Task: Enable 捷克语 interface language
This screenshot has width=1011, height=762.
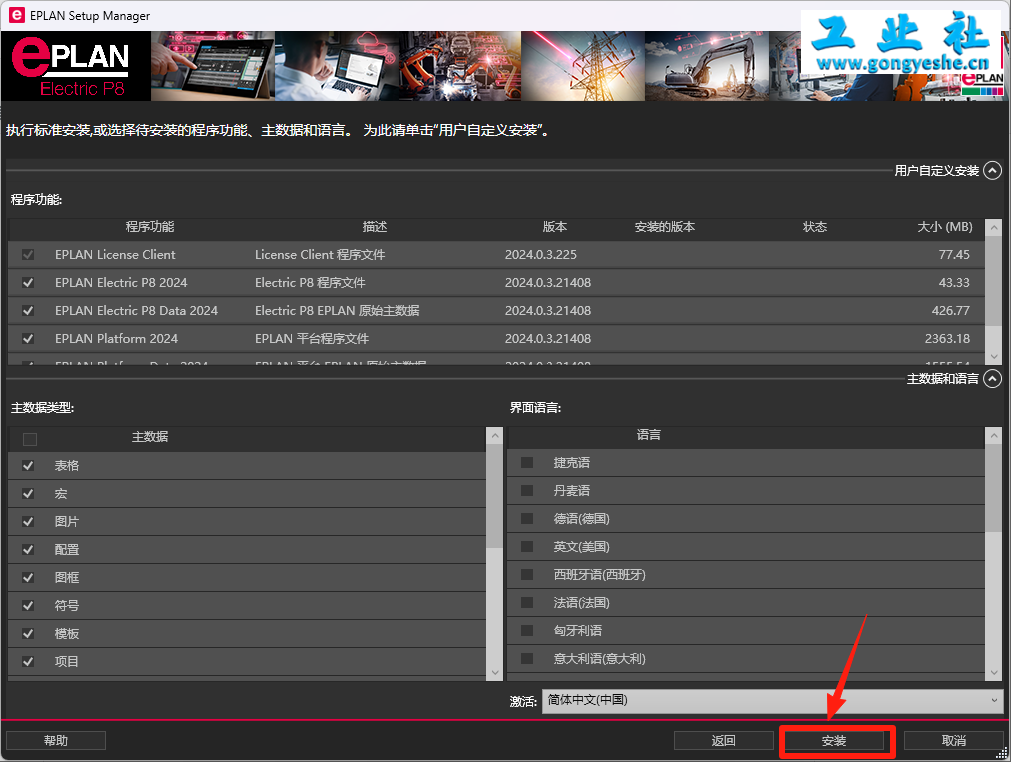Action: [527, 463]
